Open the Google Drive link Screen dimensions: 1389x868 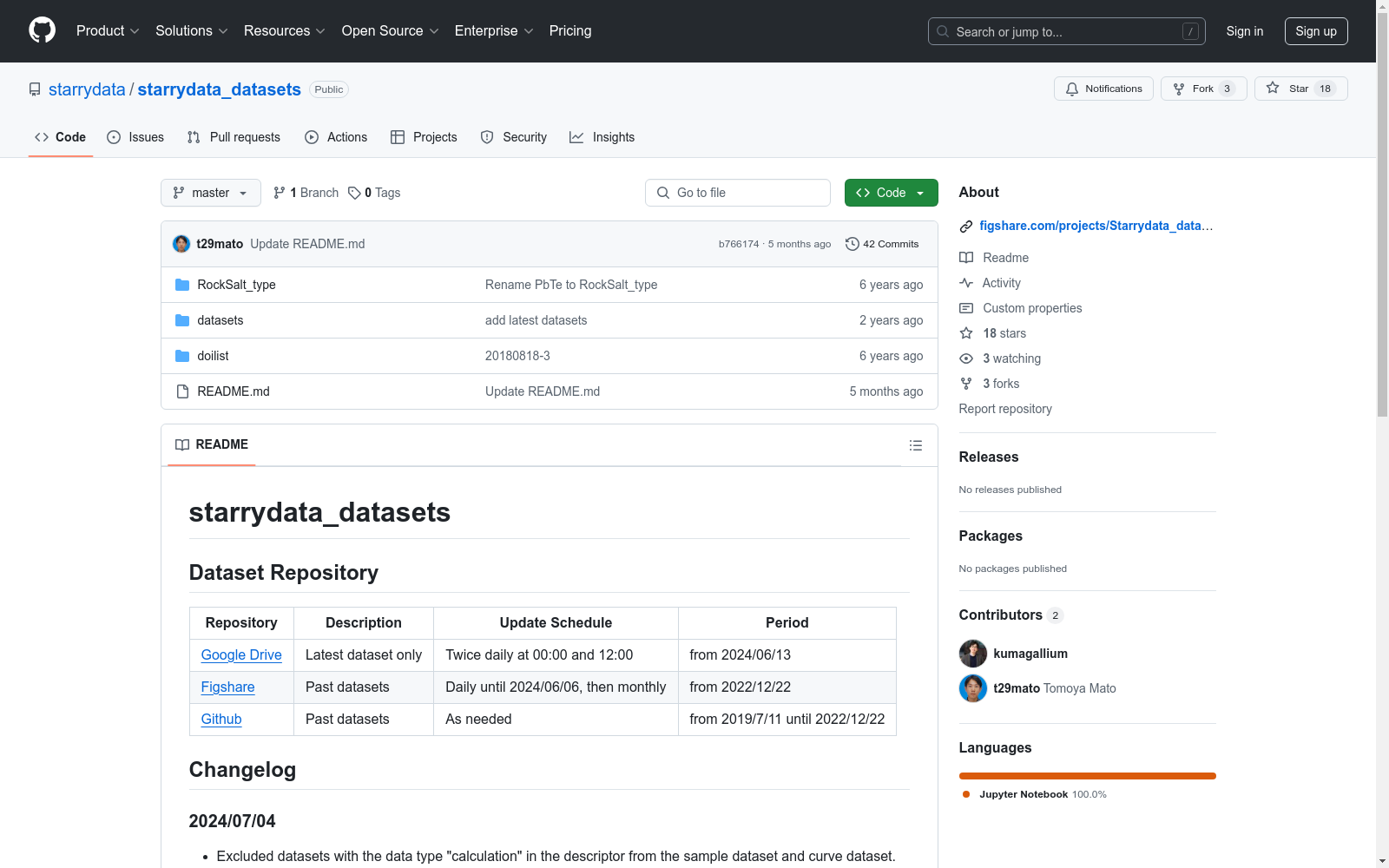[241, 655]
